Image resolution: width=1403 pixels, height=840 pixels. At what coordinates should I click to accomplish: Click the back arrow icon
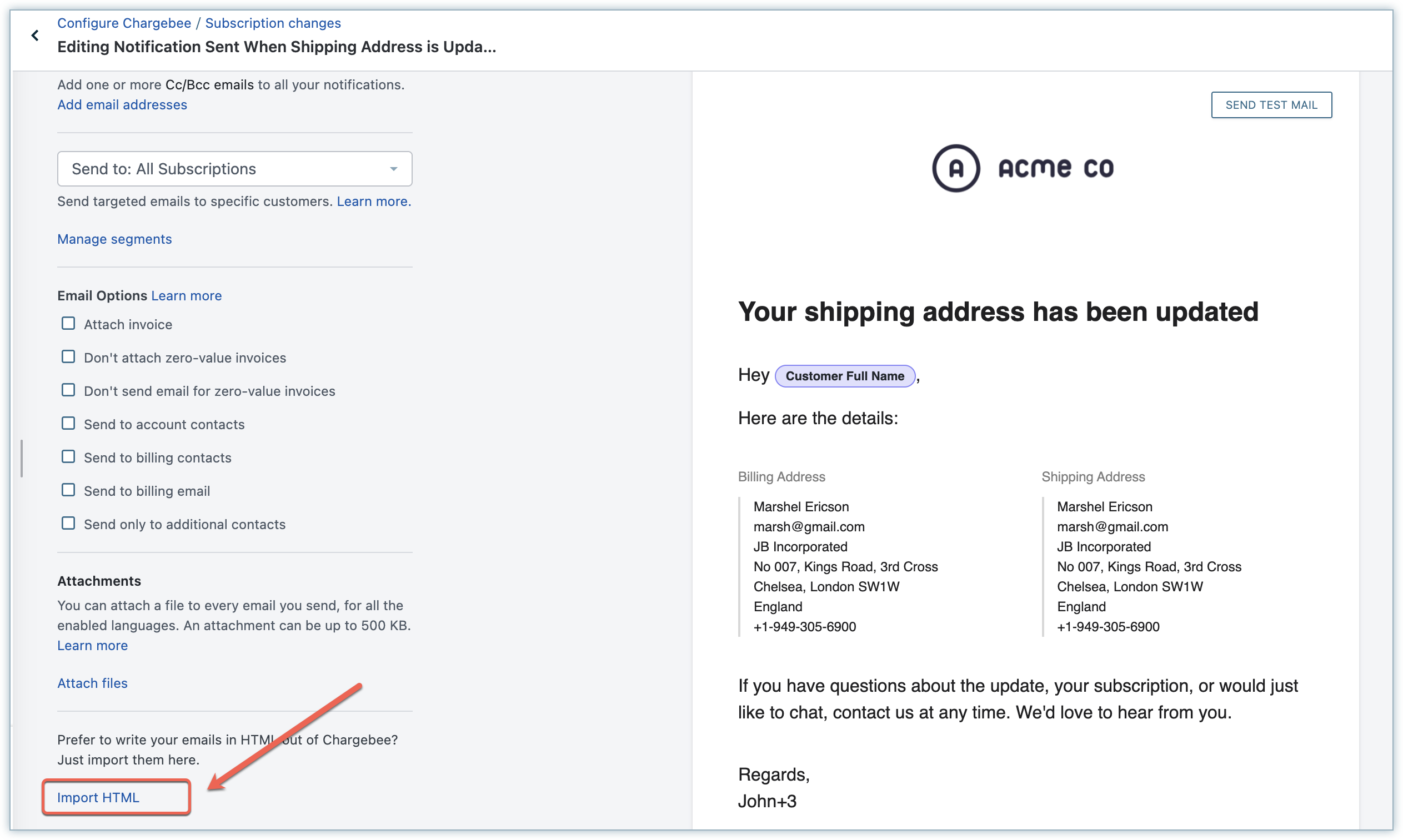click(35, 36)
